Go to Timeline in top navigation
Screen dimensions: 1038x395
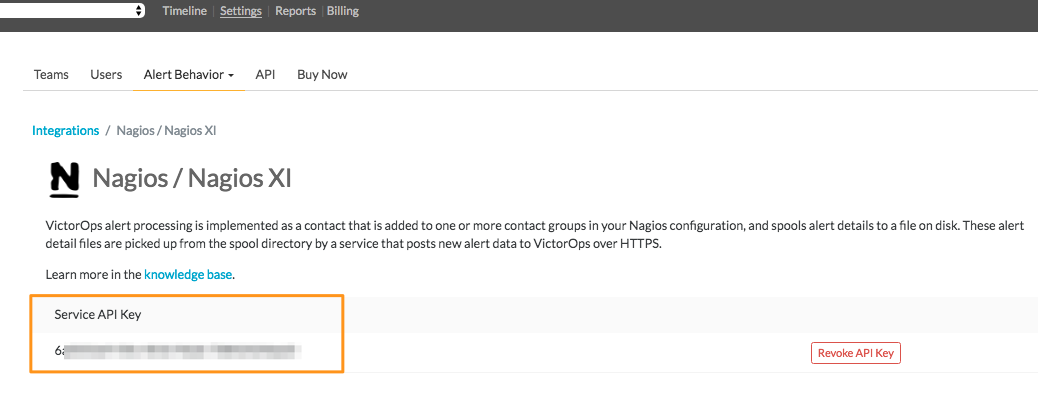pos(185,11)
